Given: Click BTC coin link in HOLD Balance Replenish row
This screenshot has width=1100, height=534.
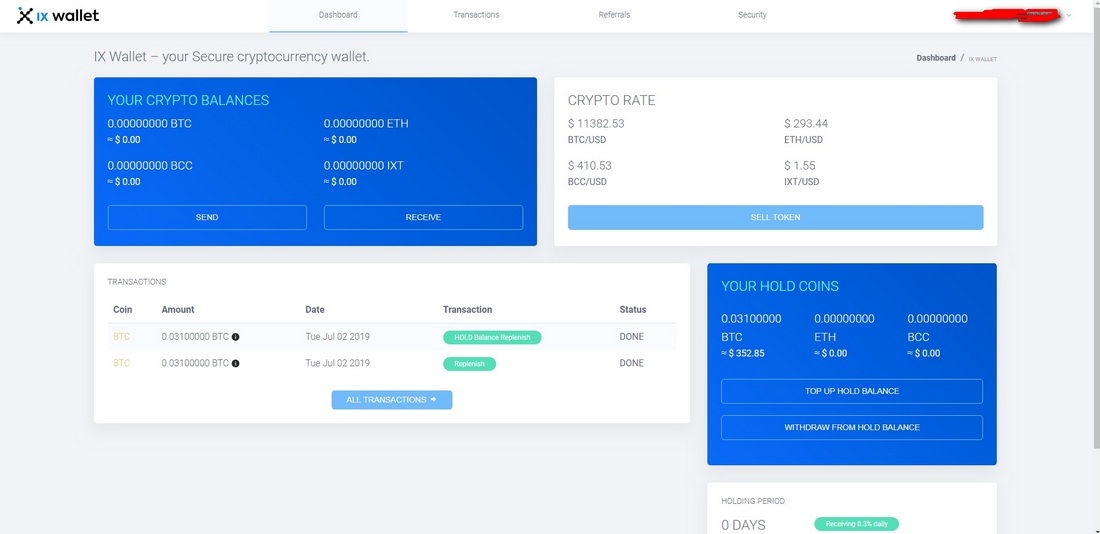Looking at the screenshot, I should [x=122, y=337].
